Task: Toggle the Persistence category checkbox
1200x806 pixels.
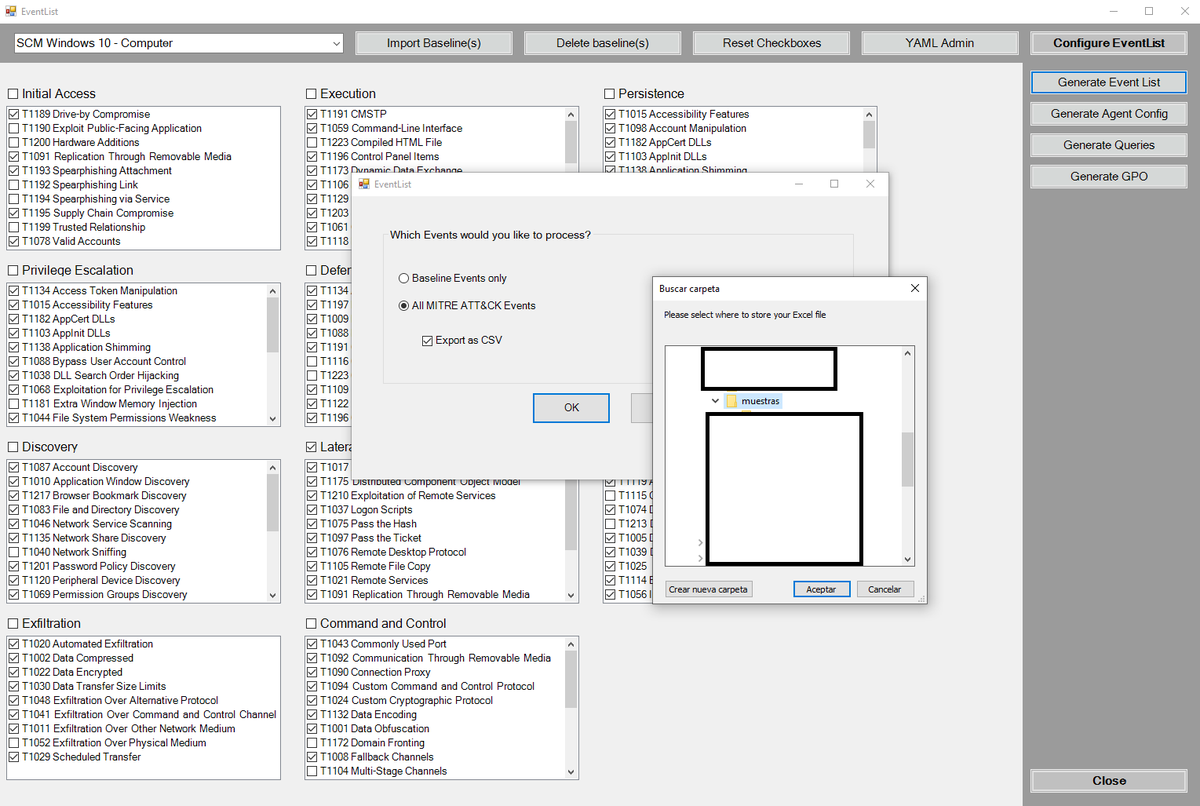Action: click(x=609, y=94)
